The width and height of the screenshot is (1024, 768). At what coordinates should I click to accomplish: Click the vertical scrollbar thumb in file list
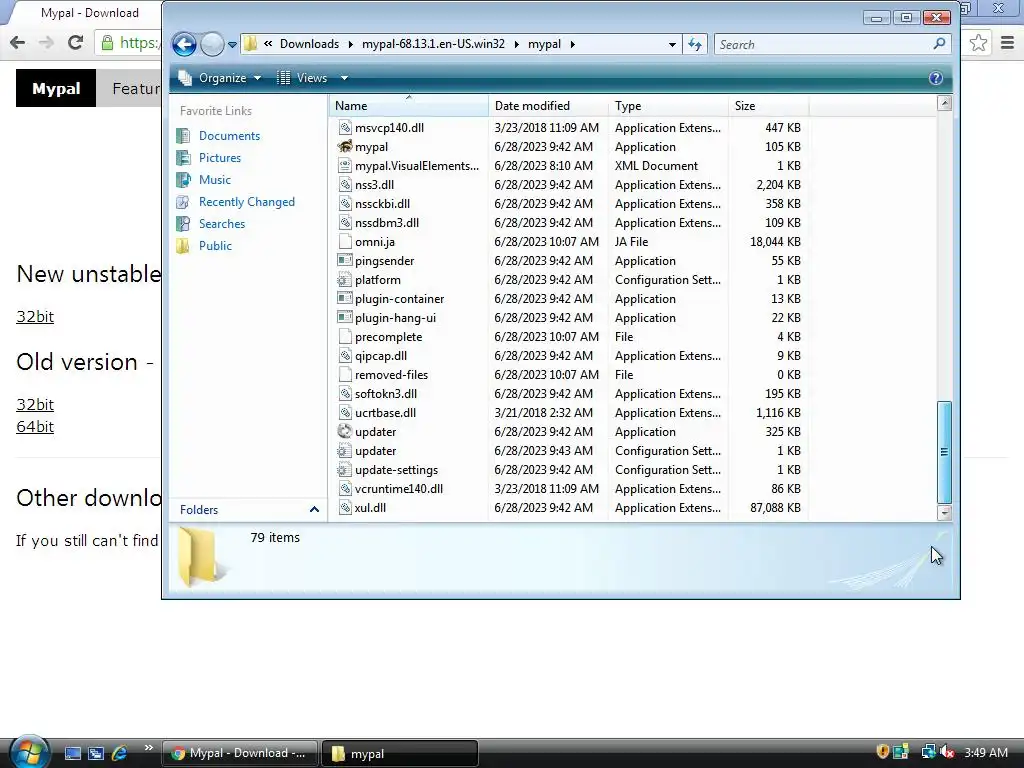pos(944,451)
